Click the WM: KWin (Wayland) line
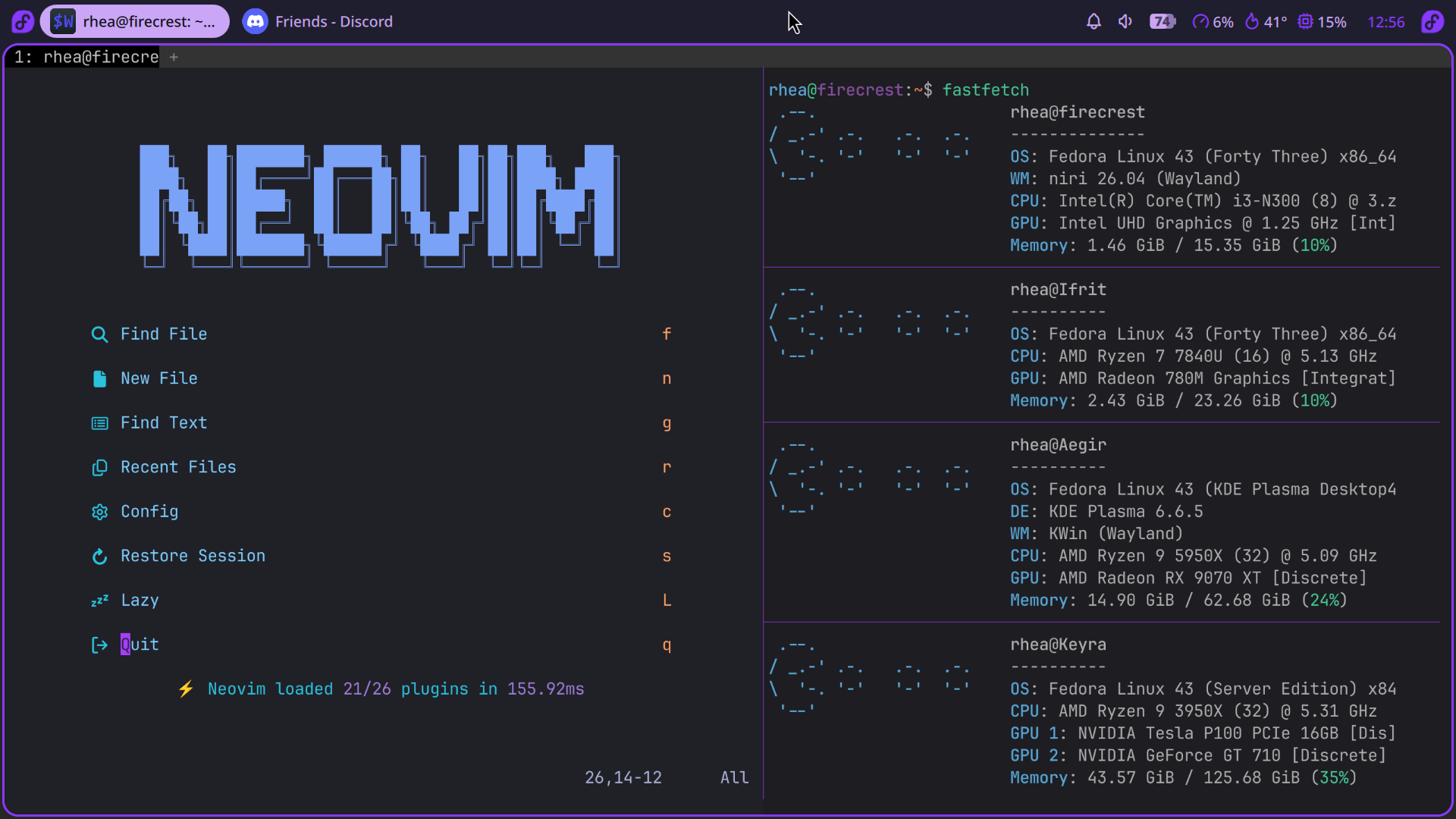The height and width of the screenshot is (819, 1456). [1097, 534]
